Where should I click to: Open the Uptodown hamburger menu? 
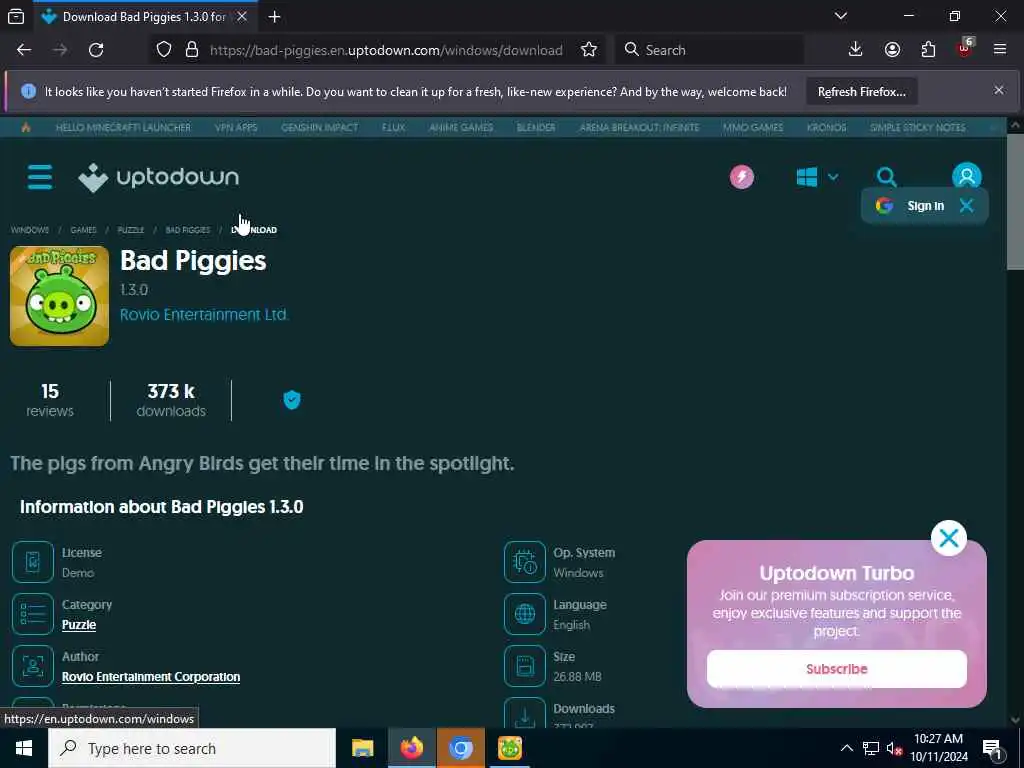click(x=40, y=177)
